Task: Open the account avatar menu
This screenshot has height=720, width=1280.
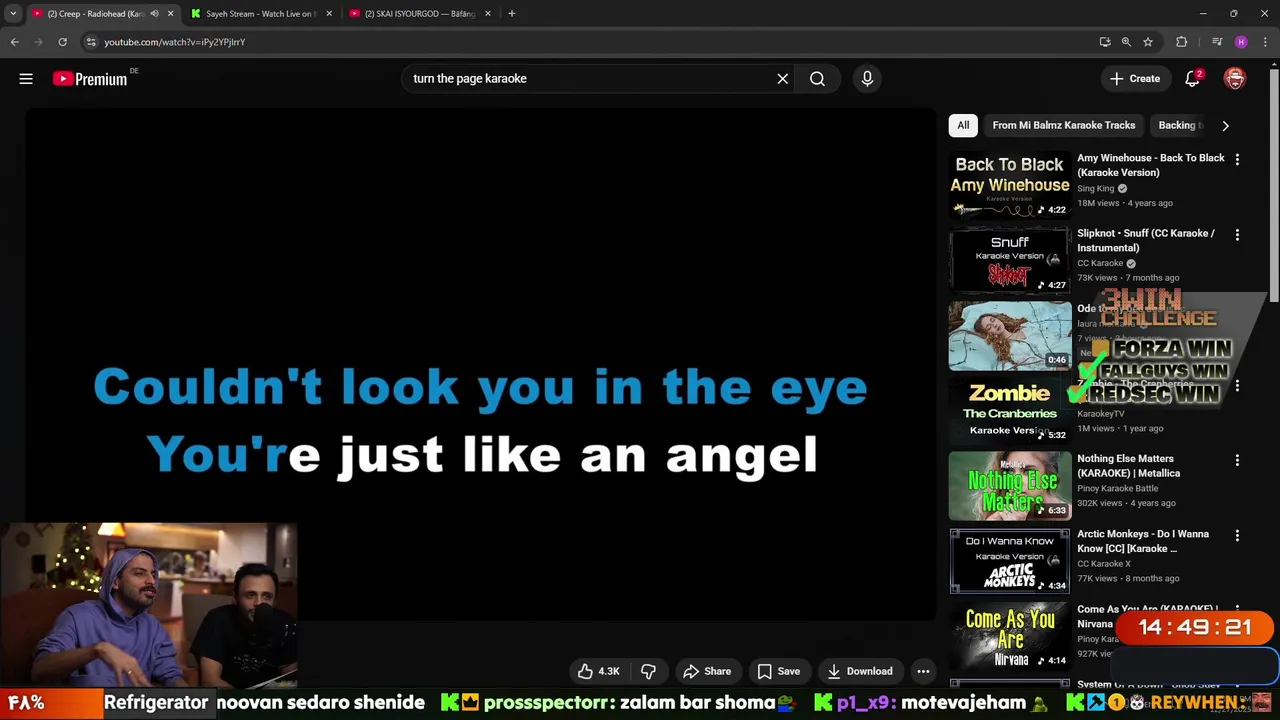Action: [x=1235, y=79]
